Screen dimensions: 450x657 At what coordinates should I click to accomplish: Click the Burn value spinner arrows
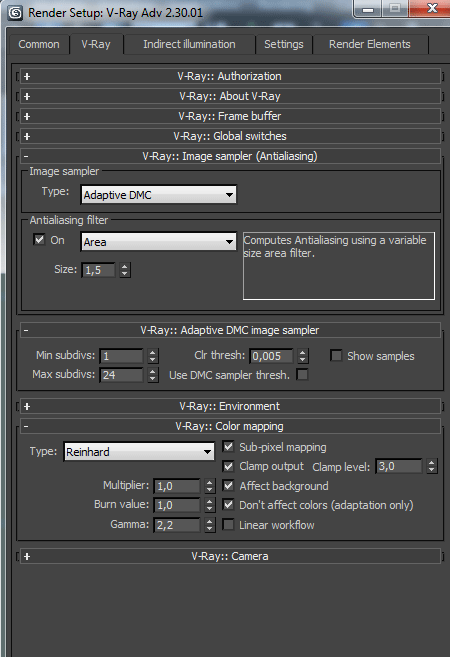point(209,505)
